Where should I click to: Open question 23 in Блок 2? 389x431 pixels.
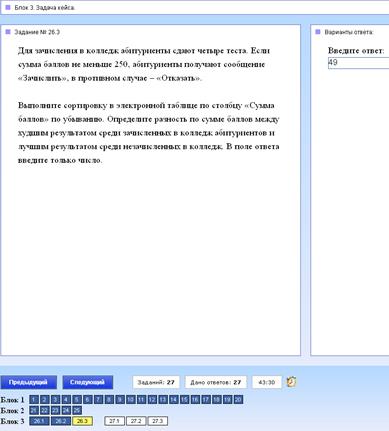[x=55, y=410]
